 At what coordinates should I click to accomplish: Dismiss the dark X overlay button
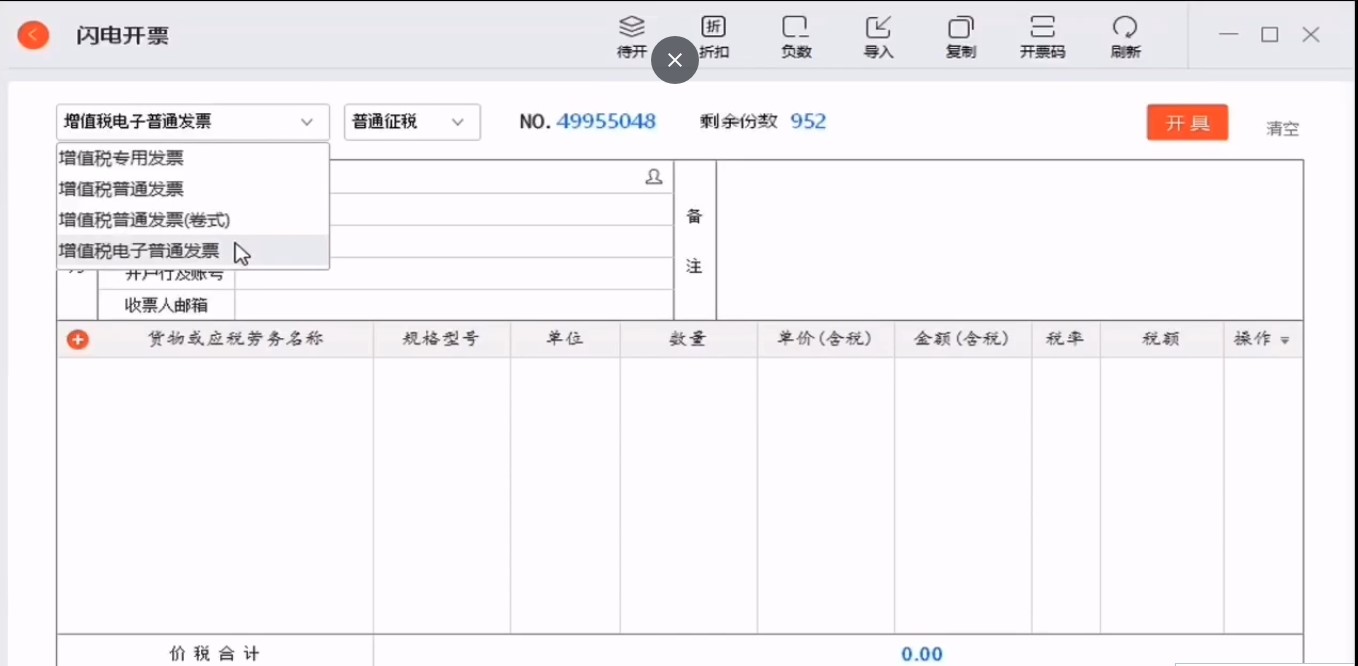(674, 60)
